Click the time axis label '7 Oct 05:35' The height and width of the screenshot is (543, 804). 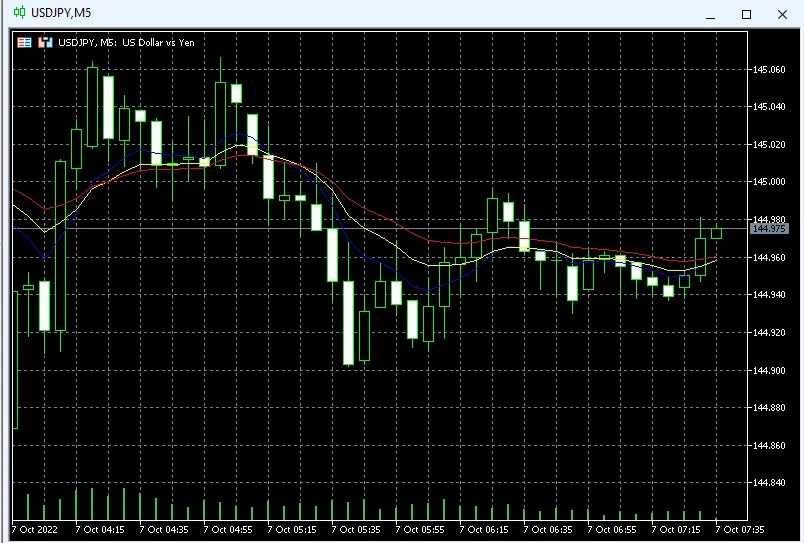pos(356,529)
